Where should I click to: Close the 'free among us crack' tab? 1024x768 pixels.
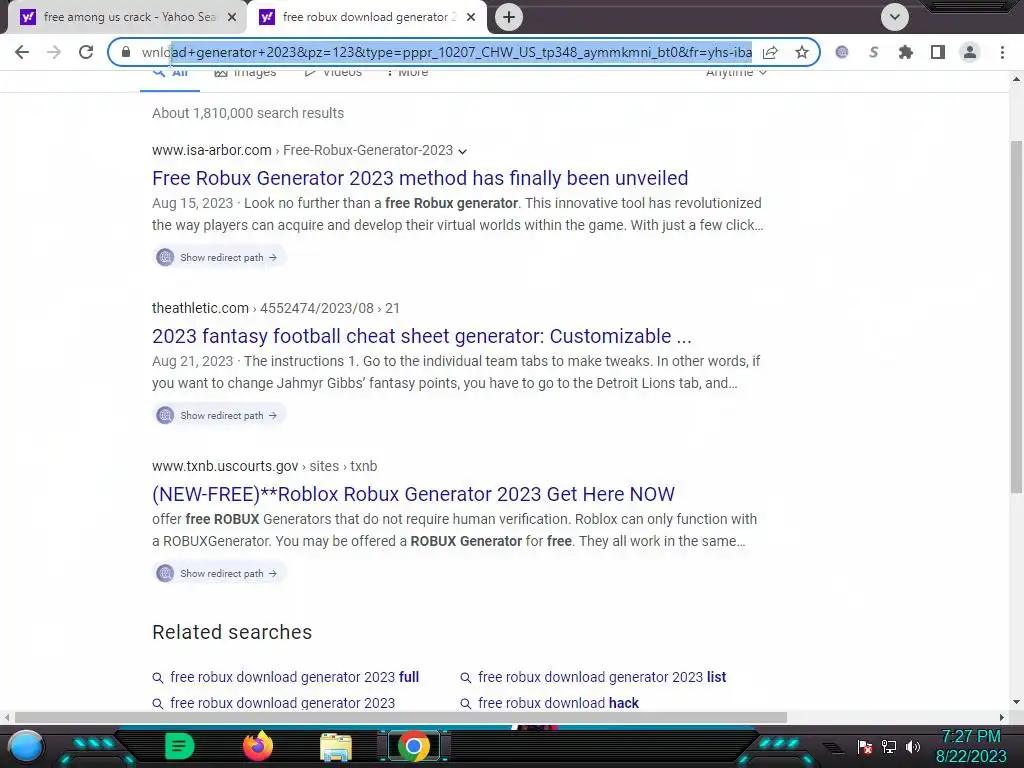[x=231, y=18]
